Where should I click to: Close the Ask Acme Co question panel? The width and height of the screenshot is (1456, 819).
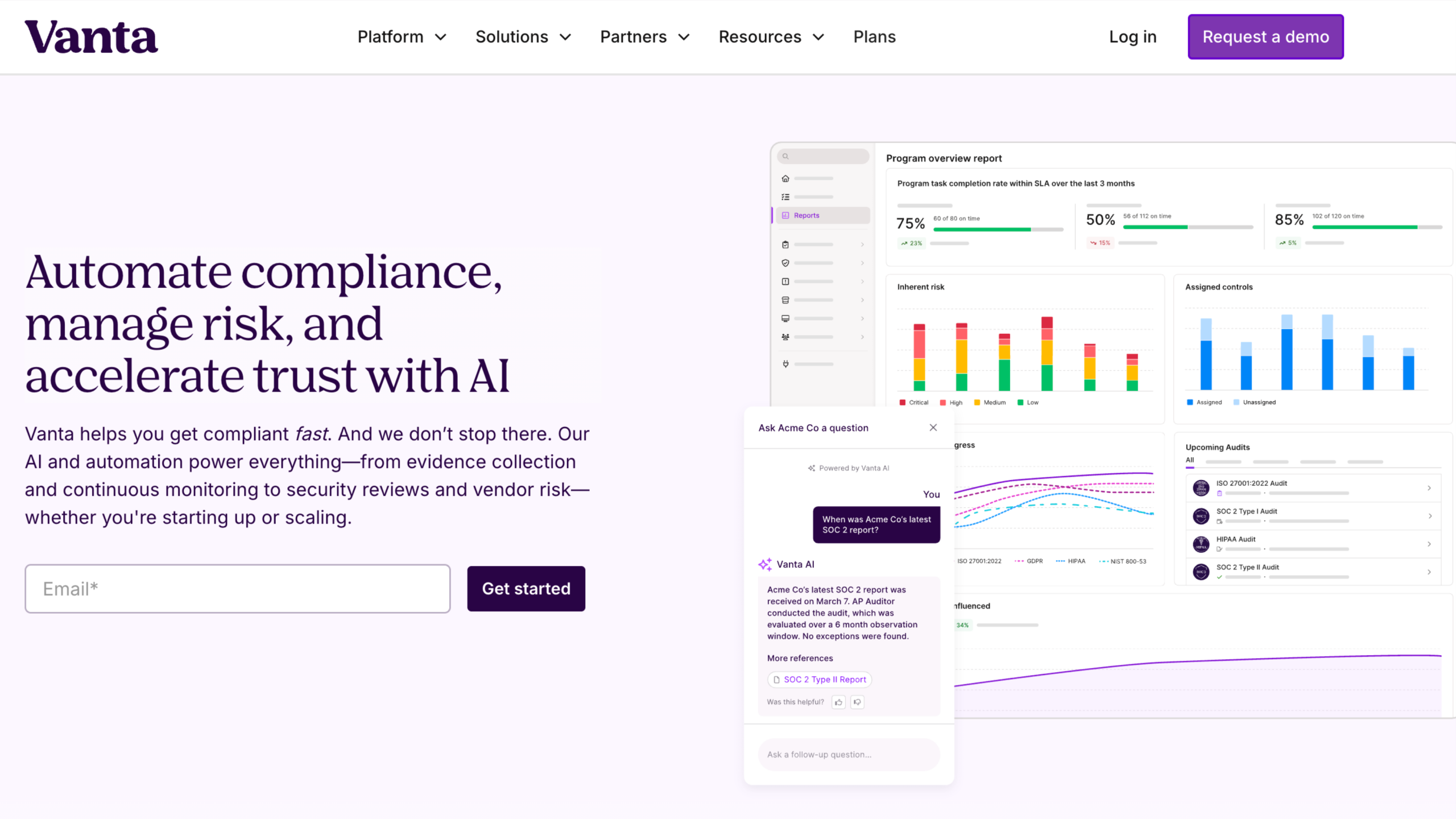(x=933, y=428)
